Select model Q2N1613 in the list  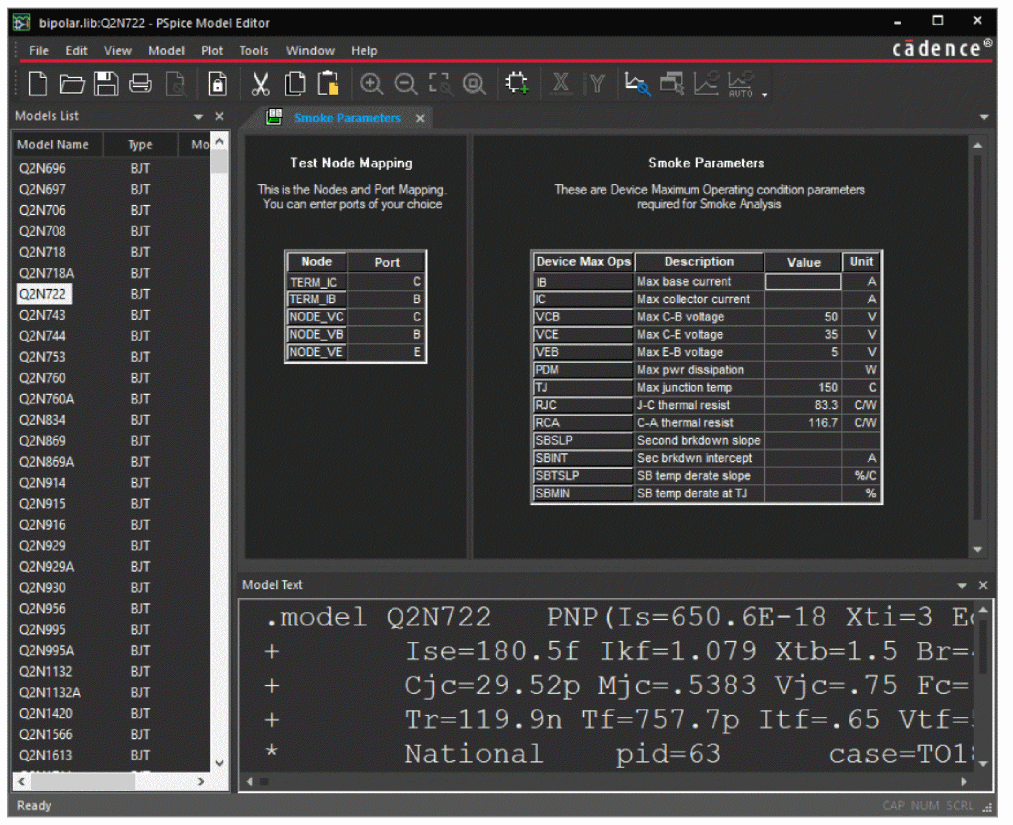(45, 755)
